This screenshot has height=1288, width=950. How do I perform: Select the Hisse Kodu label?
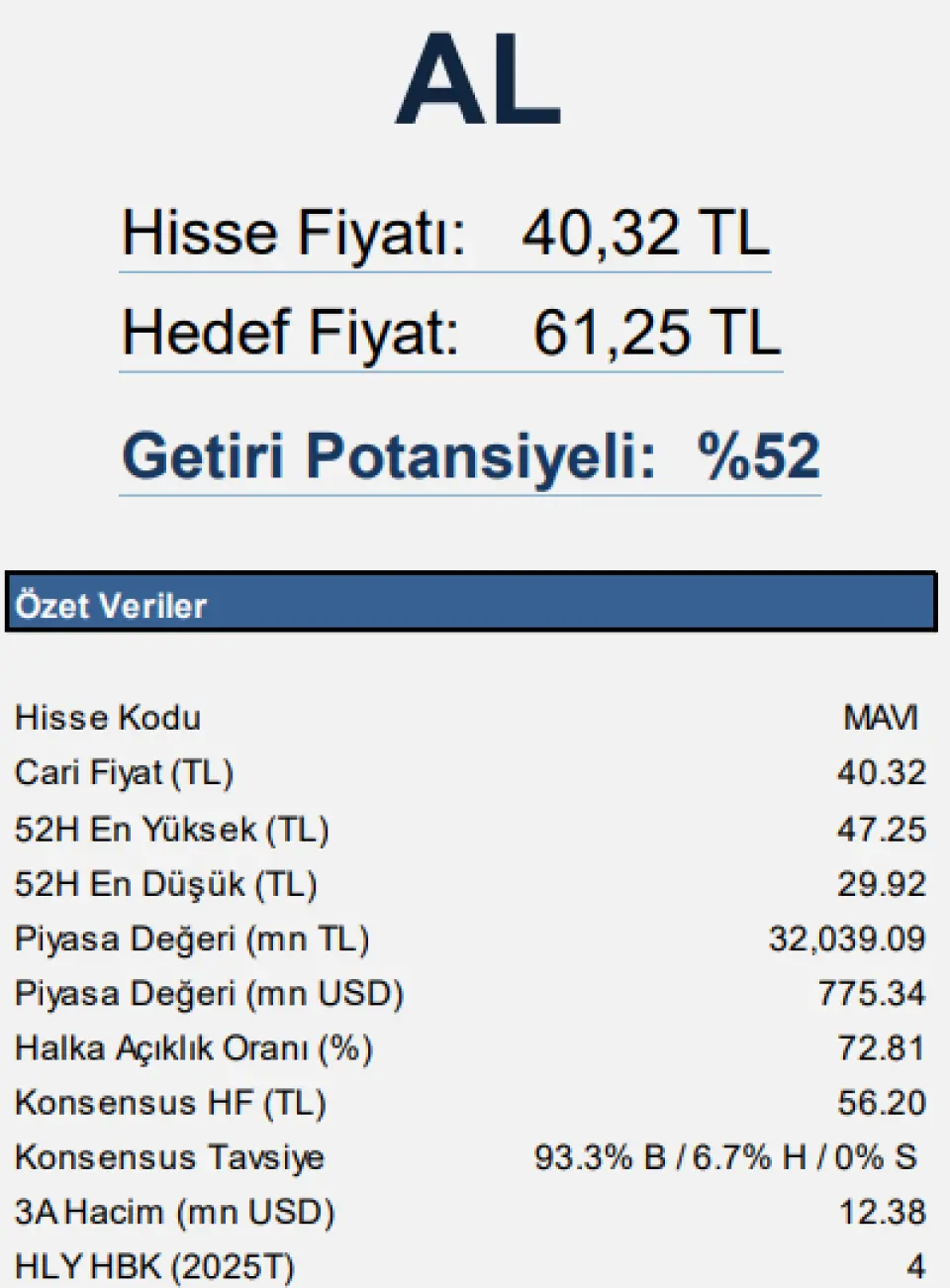pyautogui.click(x=108, y=718)
